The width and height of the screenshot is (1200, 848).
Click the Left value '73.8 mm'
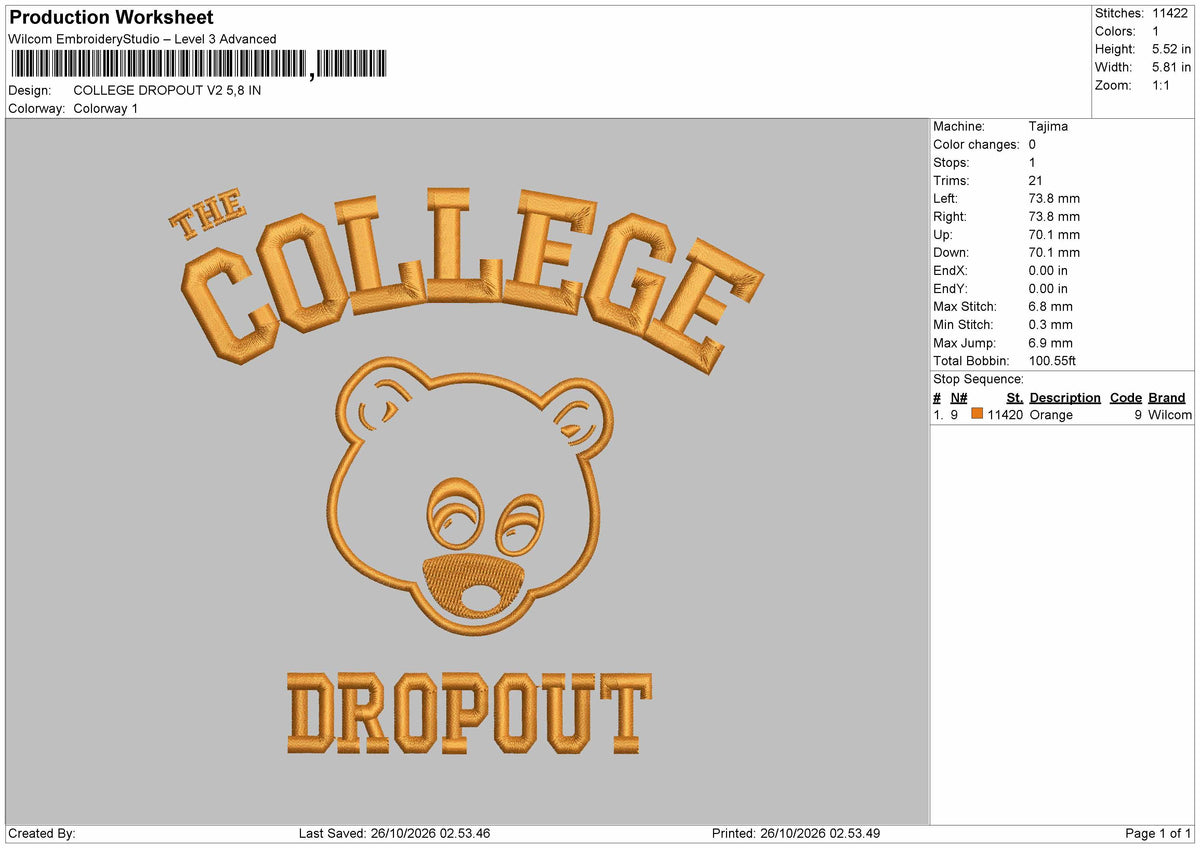(x=1054, y=198)
